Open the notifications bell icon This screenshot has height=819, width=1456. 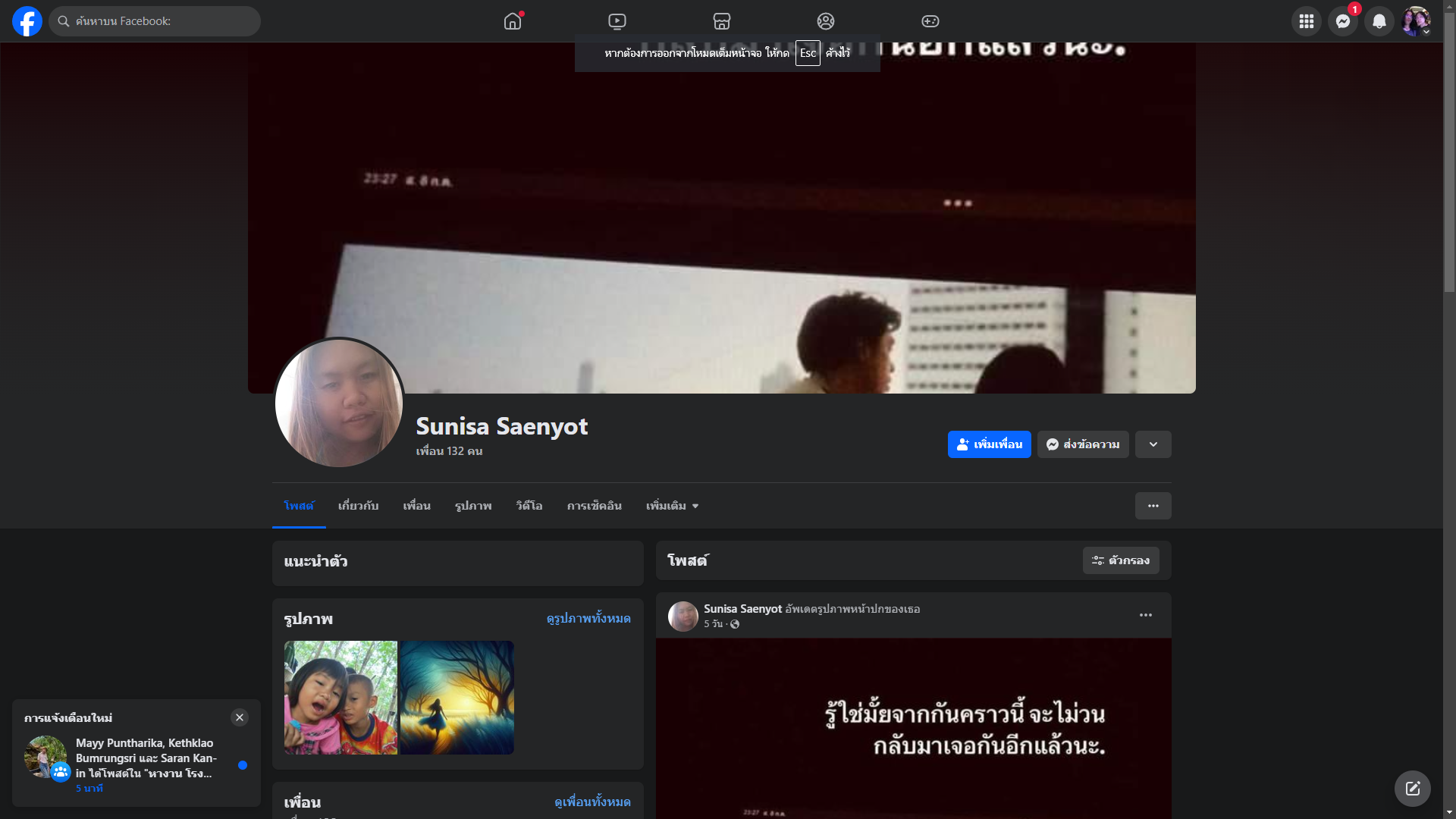coord(1379,21)
